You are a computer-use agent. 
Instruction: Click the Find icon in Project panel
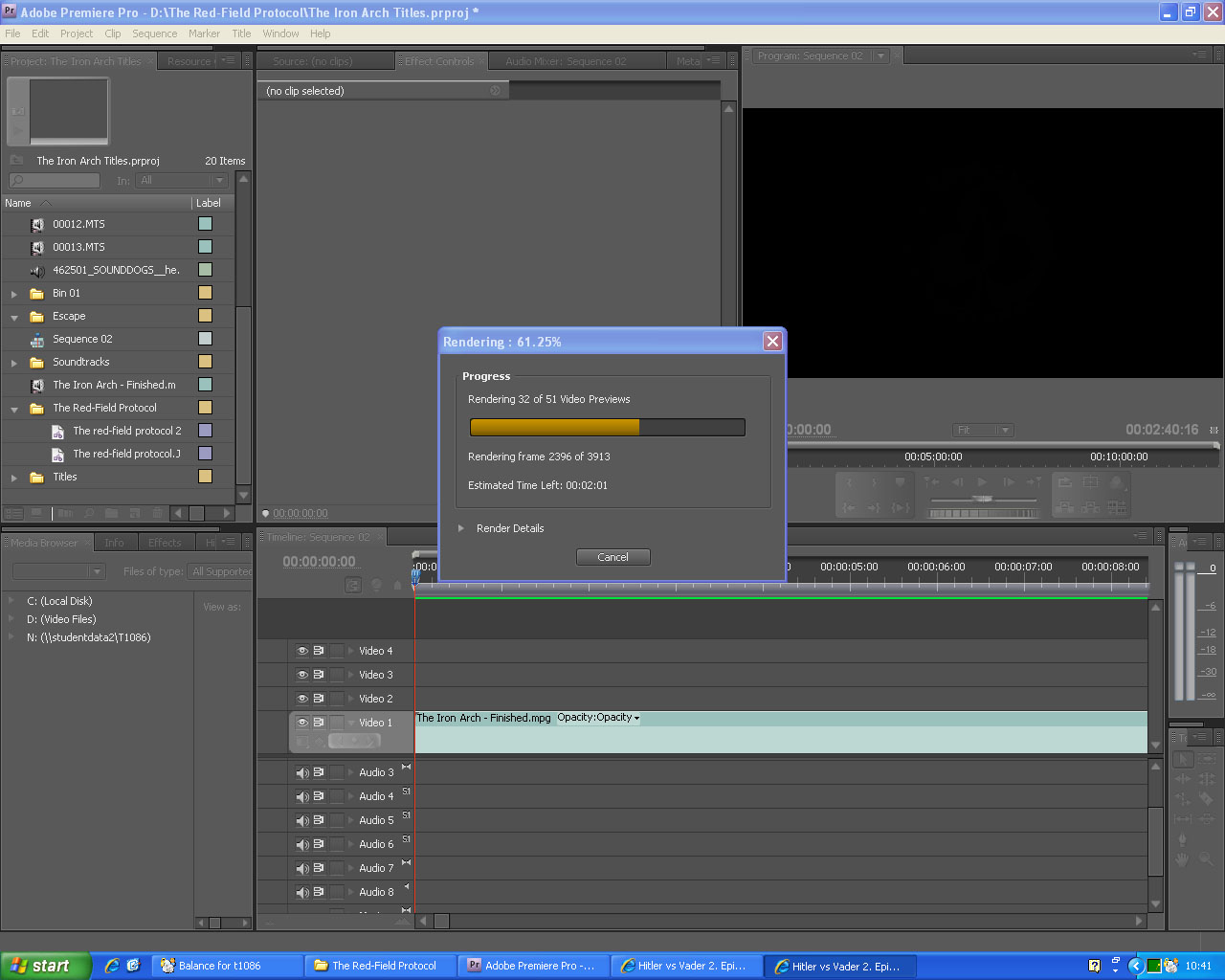click(x=89, y=514)
